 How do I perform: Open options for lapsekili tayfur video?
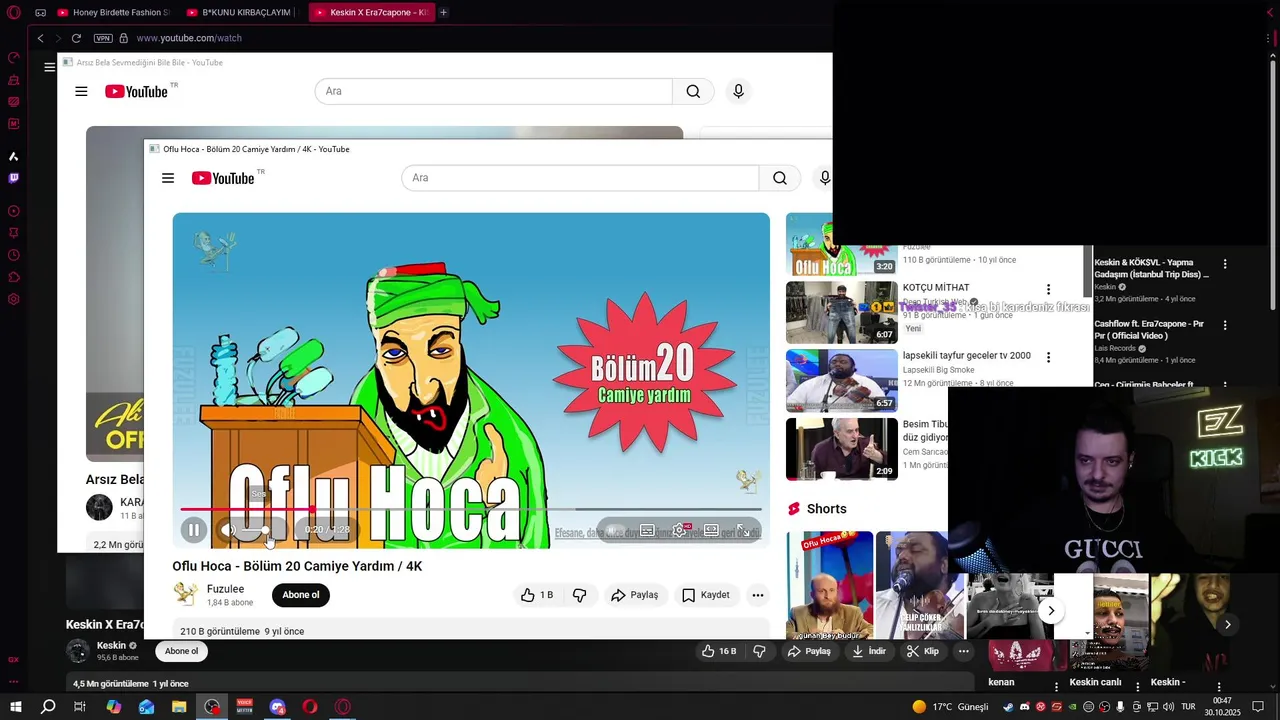1048,357
